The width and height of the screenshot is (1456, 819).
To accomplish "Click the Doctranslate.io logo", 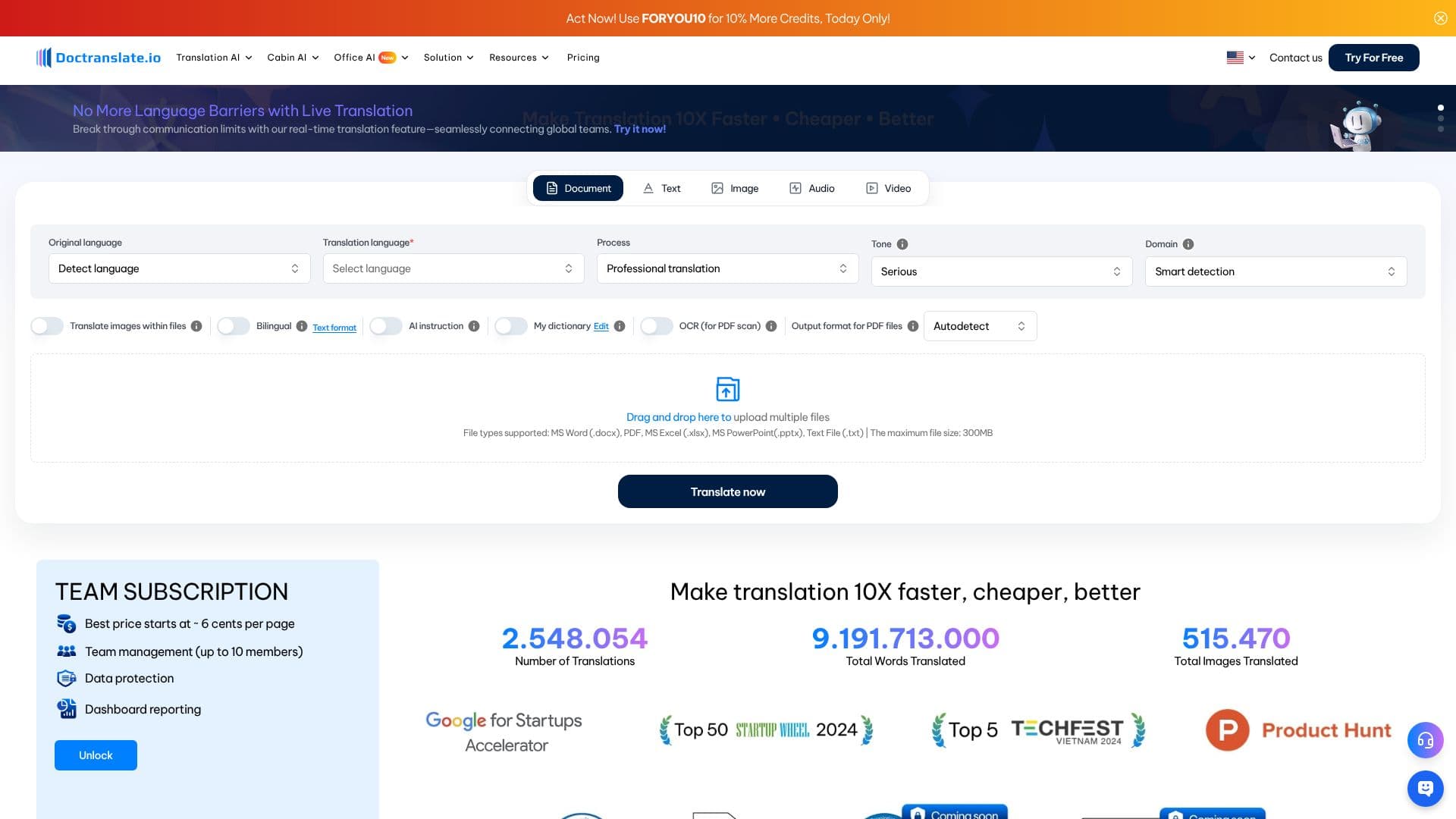I will [99, 58].
